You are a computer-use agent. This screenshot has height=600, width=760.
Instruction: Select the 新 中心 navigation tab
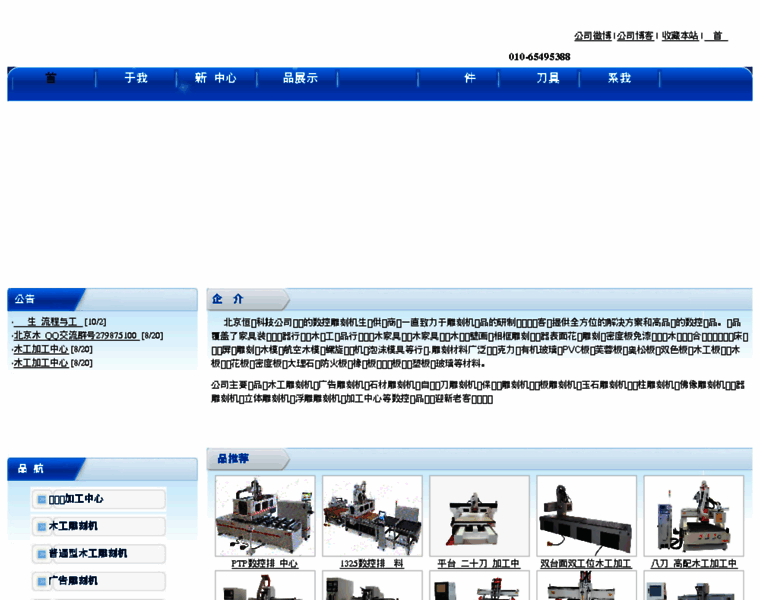(216, 78)
